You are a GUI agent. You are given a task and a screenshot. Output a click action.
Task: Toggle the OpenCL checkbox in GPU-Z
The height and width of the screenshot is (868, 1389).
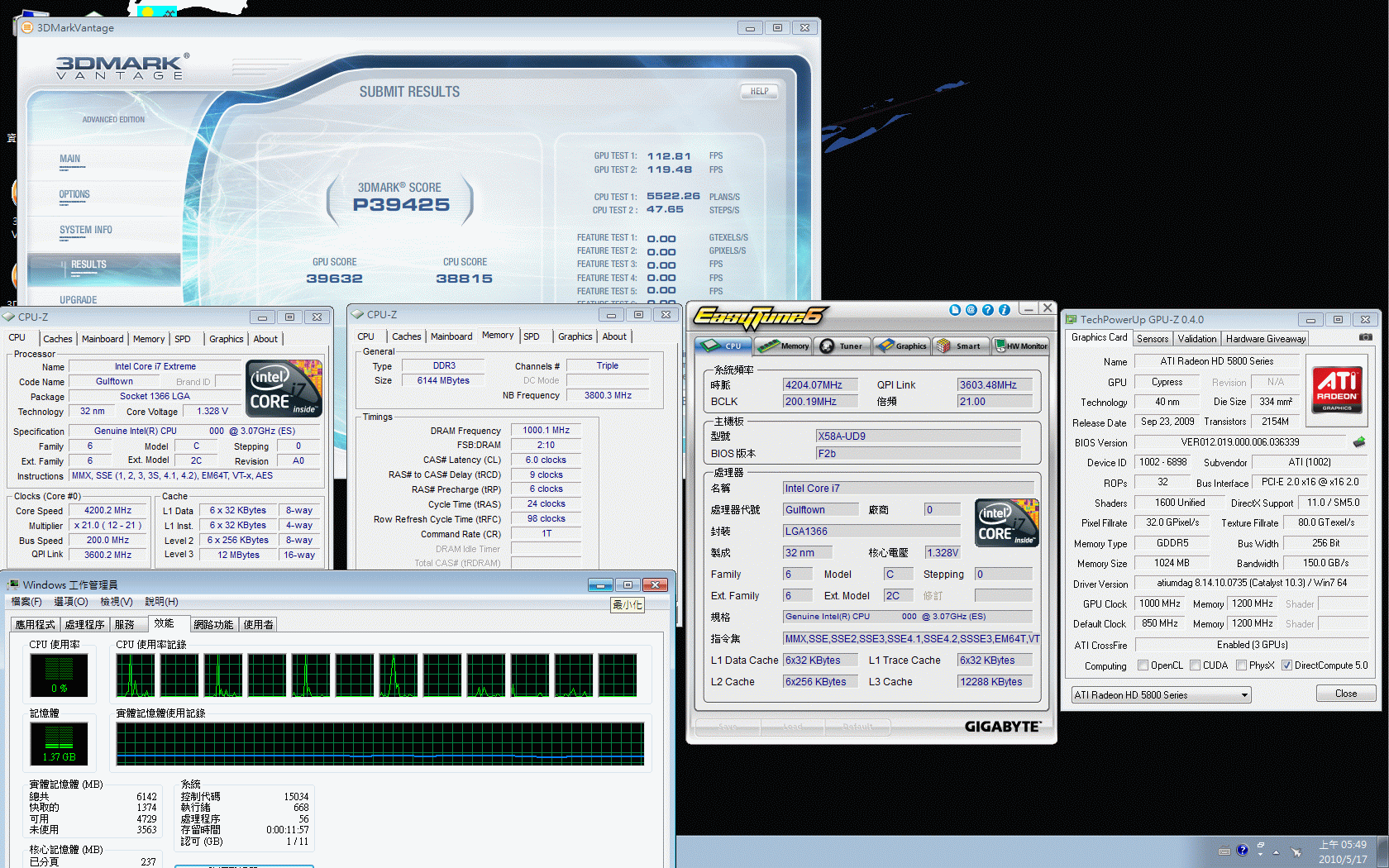coord(1143,665)
